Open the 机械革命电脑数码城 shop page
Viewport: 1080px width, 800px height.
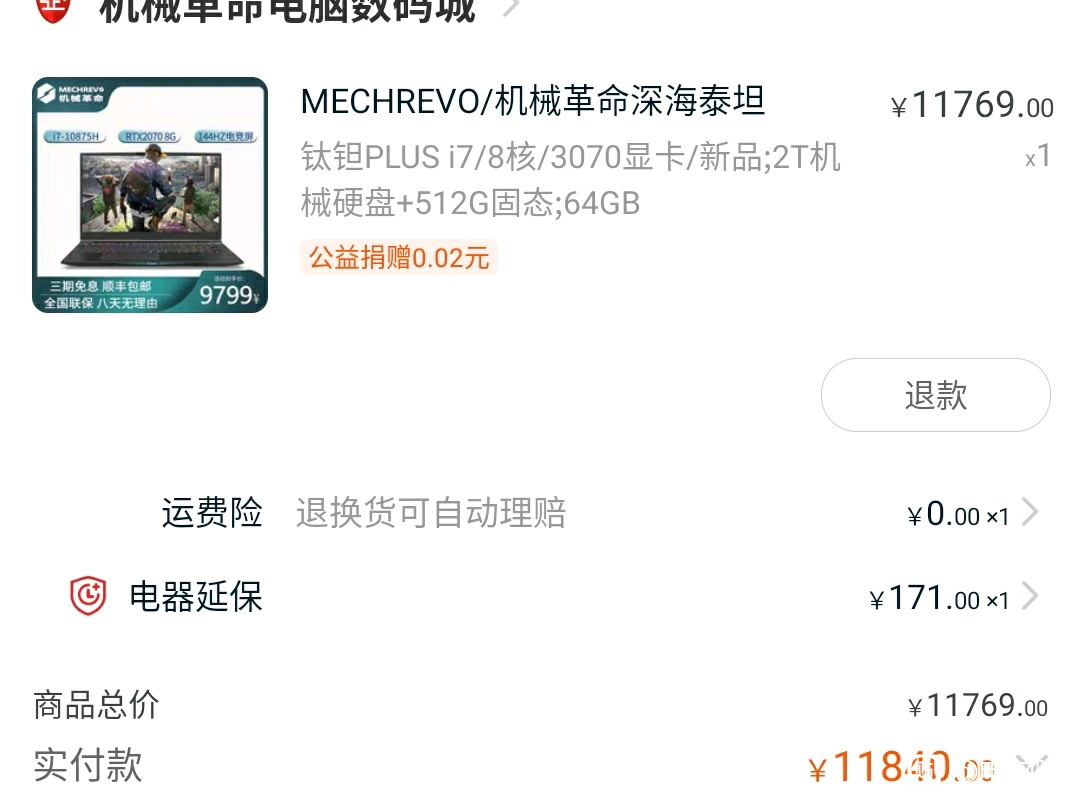(287, 11)
